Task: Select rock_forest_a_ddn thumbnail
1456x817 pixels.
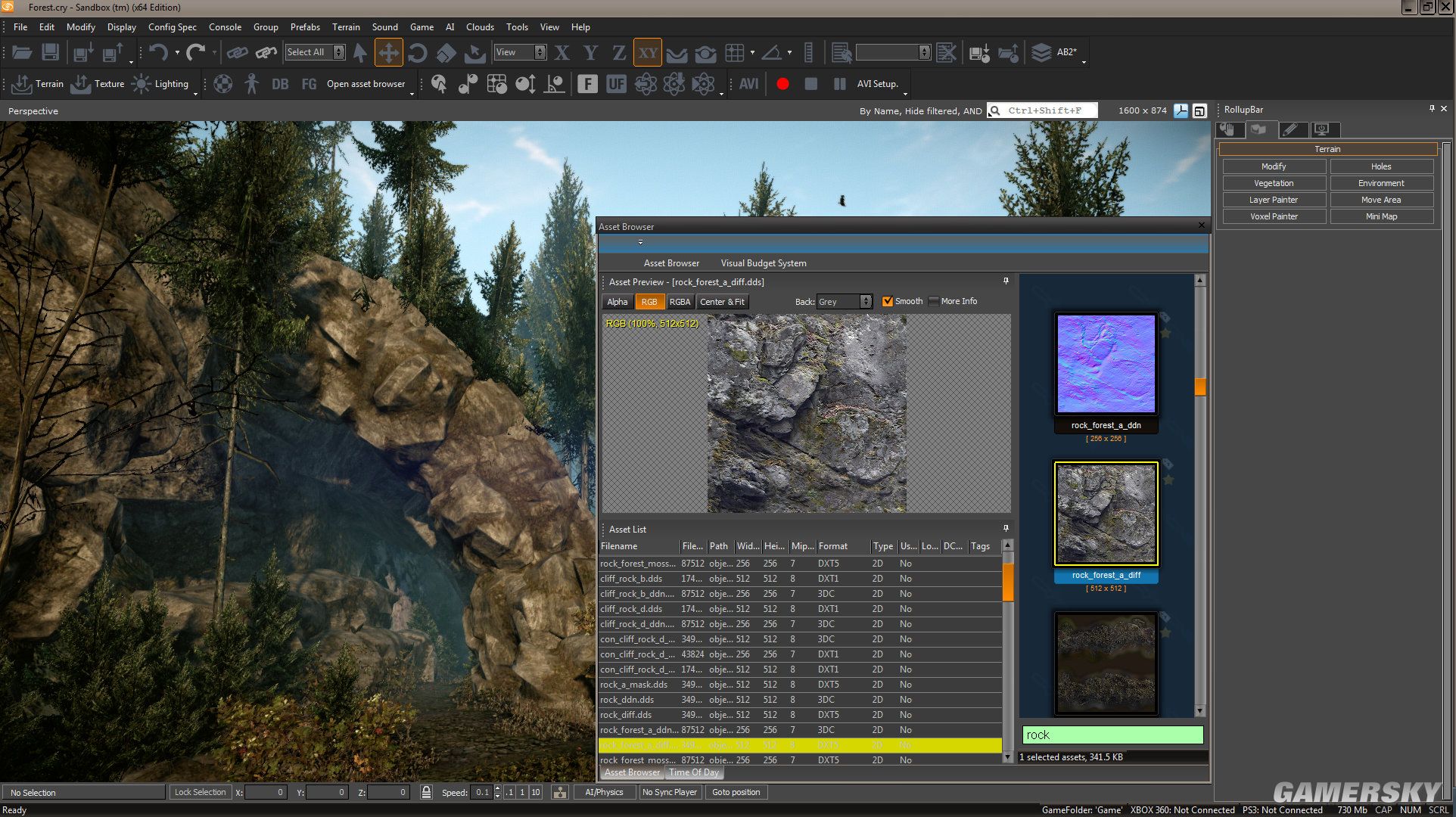Action: pyautogui.click(x=1106, y=365)
